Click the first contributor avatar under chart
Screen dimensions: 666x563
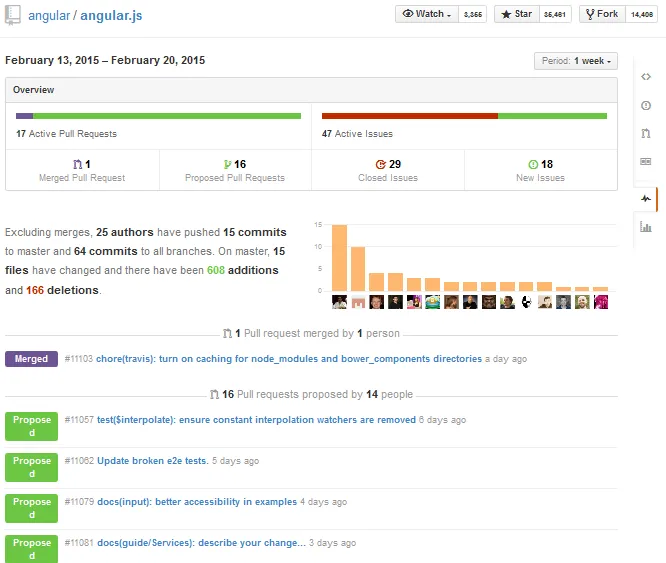(339, 302)
